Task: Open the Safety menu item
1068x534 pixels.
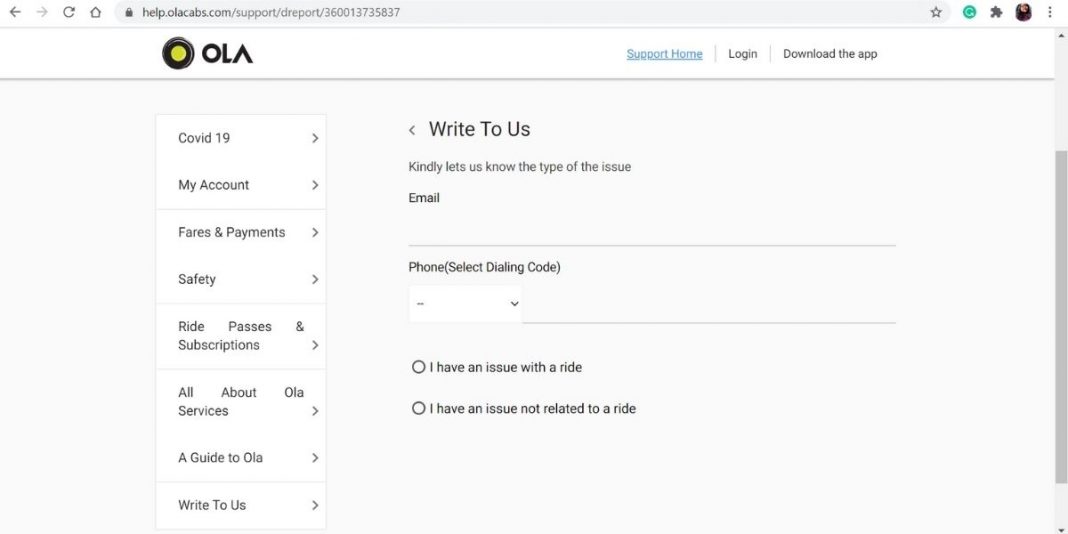Action: pyautogui.click(x=241, y=279)
